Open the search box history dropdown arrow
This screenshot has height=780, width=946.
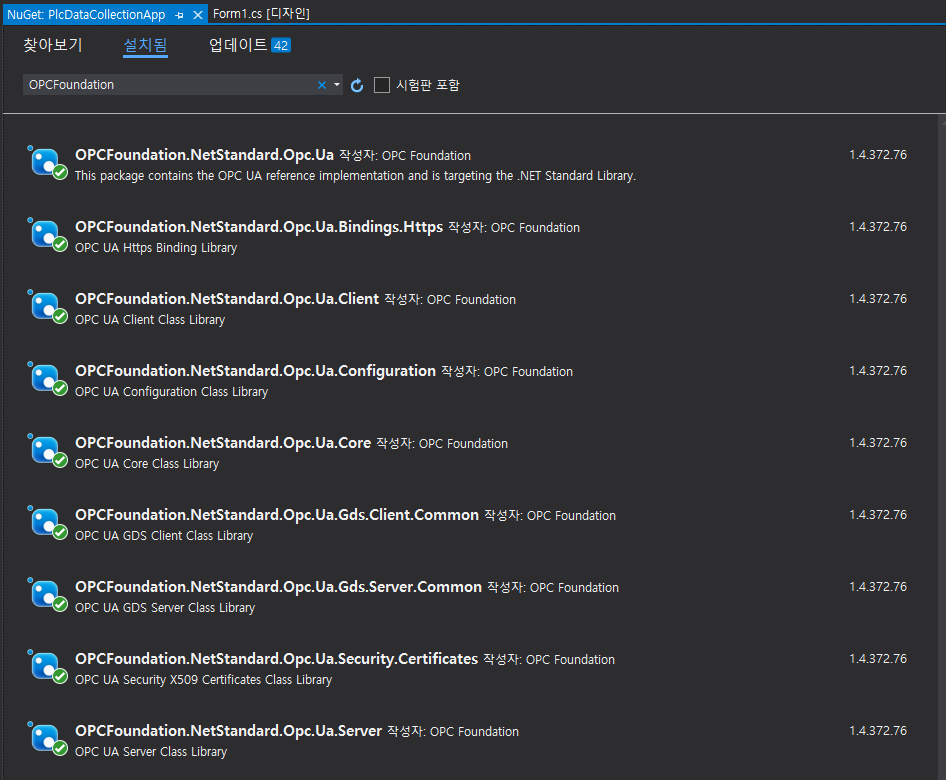[x=337, y=85]
